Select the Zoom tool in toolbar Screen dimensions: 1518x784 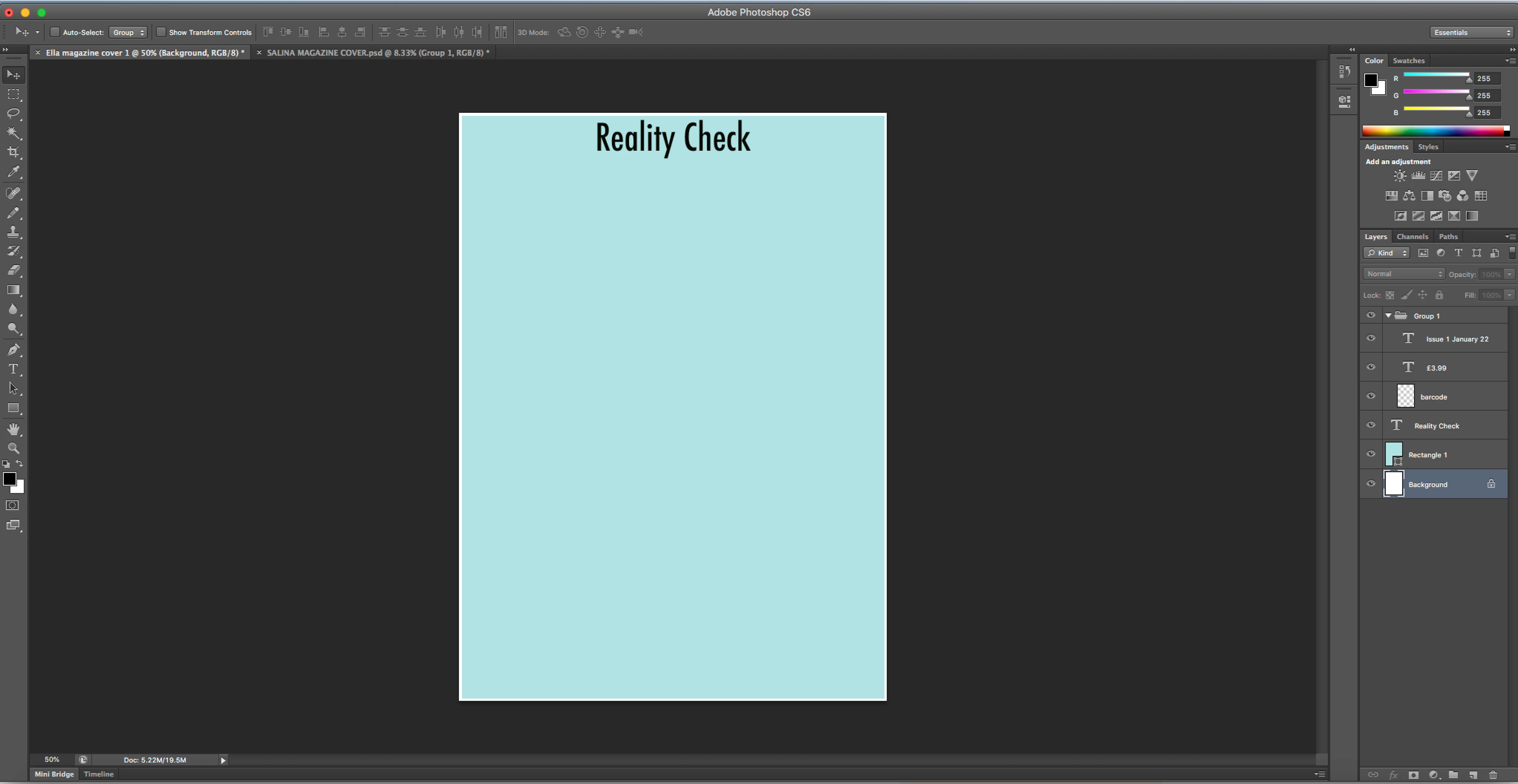pos(13,448)
